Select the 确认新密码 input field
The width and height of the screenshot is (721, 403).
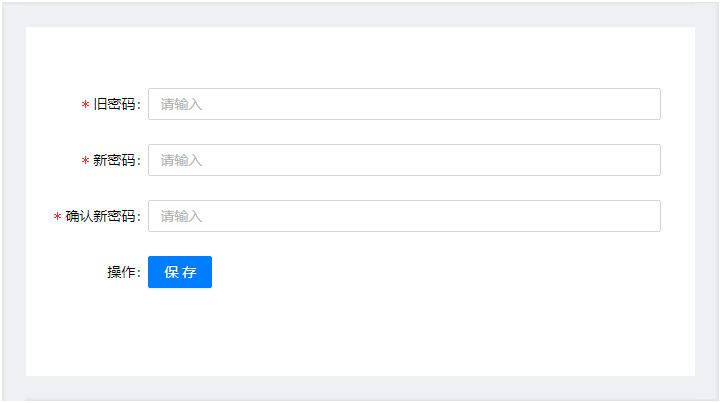[404, 216]
